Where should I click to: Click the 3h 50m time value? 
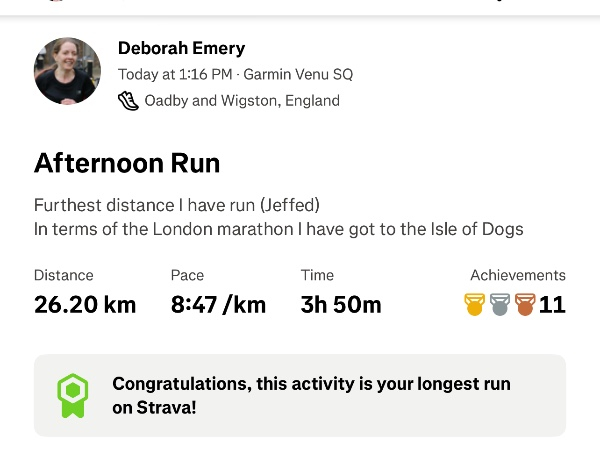coord(341,304)
